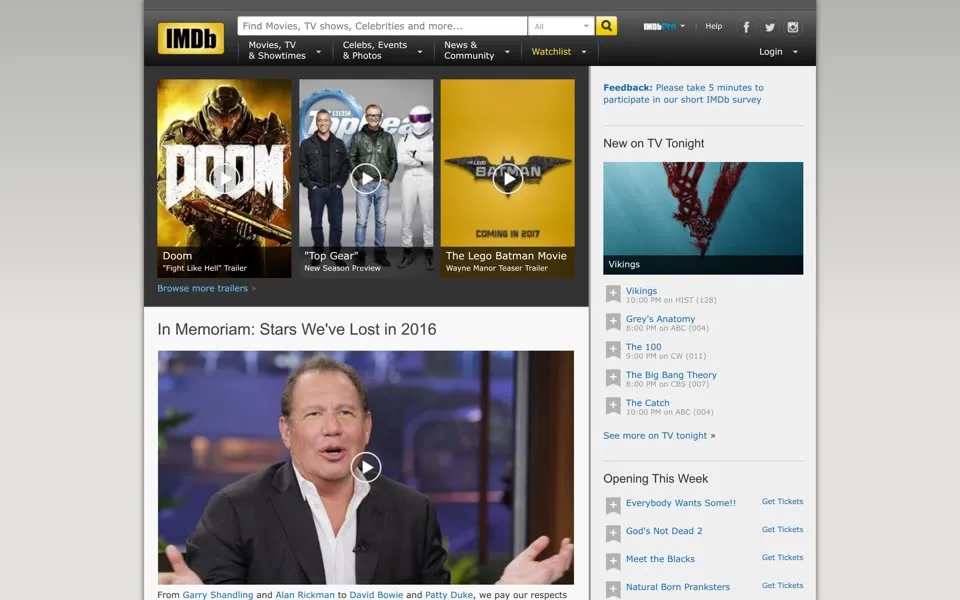
Task: Click the IMDb logo
Action: [x=190, y=39]
